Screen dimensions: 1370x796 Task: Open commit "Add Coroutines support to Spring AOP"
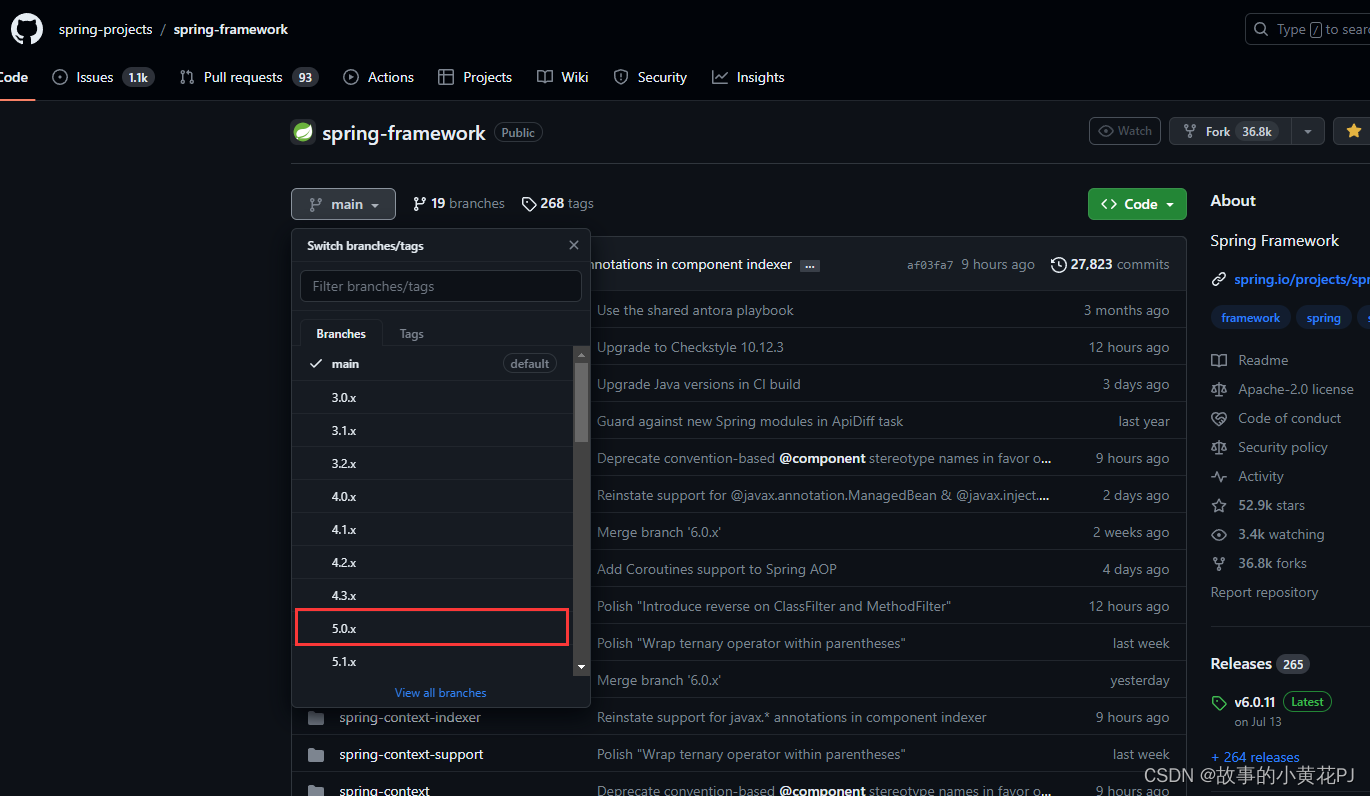717,569
